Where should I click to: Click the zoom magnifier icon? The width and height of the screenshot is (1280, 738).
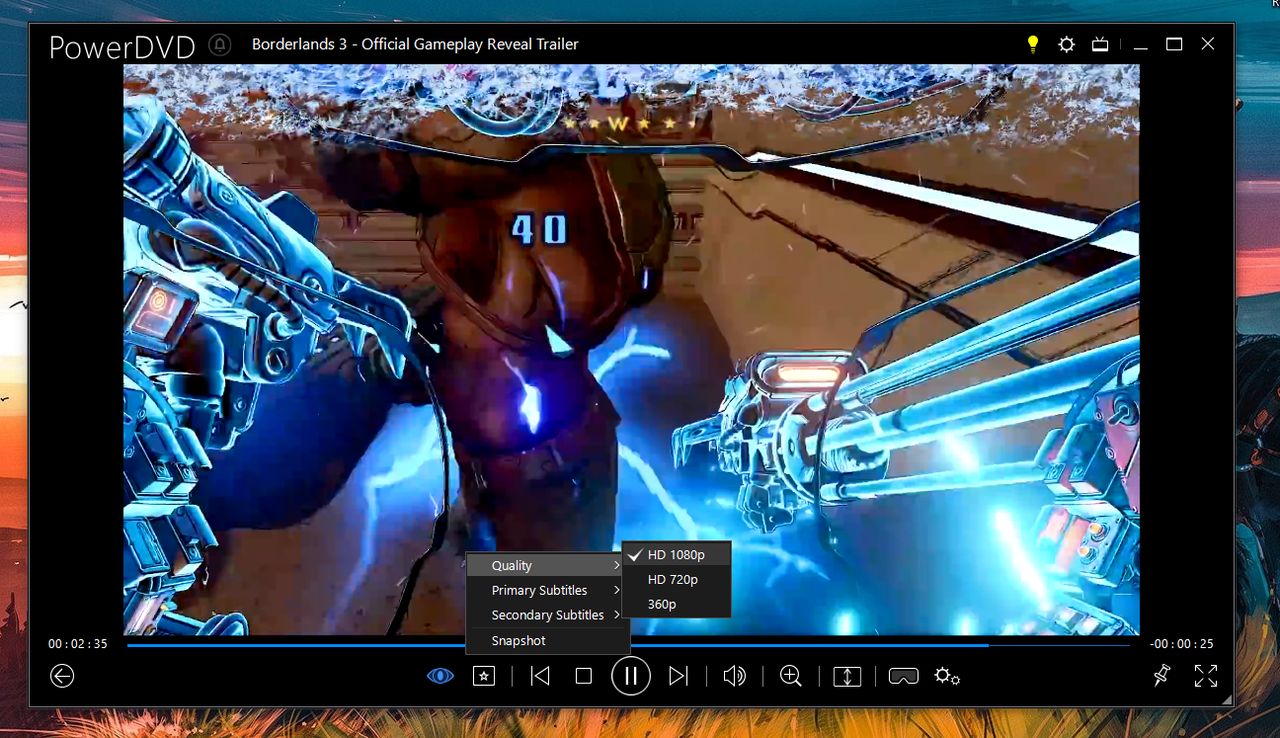click(x=791, y=676)
